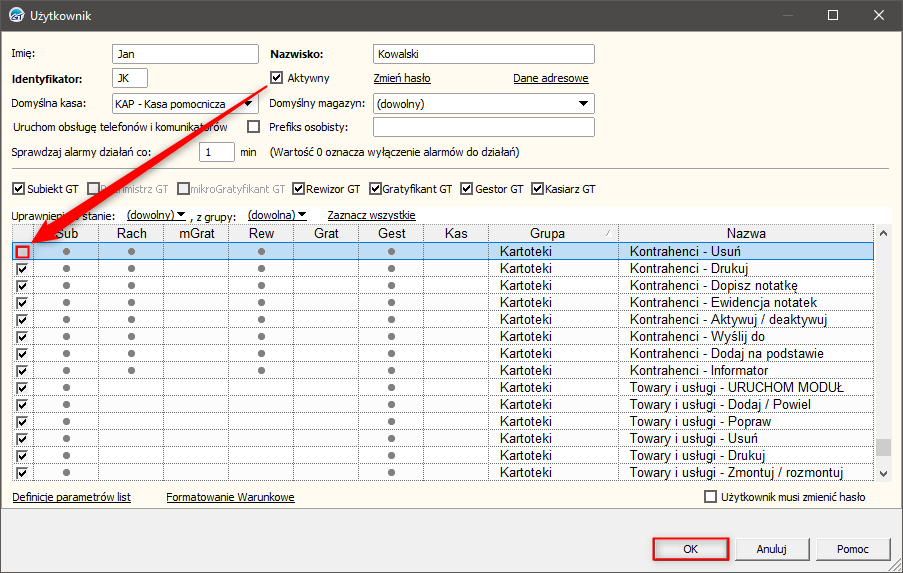
Task: Click the permissions list scroll down arrow
Action: (883, 473)
